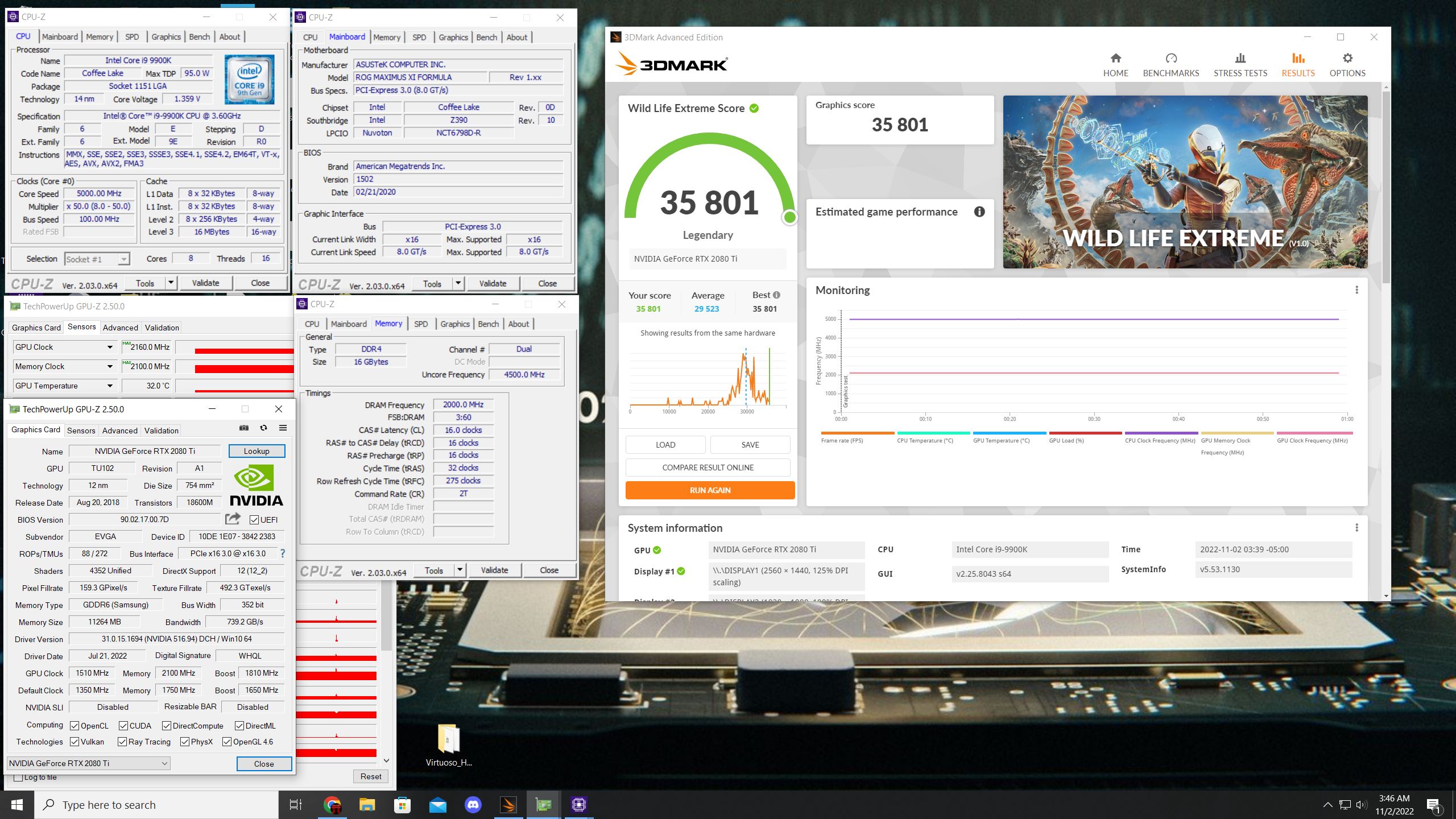
Task: Click COMPARE RESULT ONLINE
Action: (708, 468)
